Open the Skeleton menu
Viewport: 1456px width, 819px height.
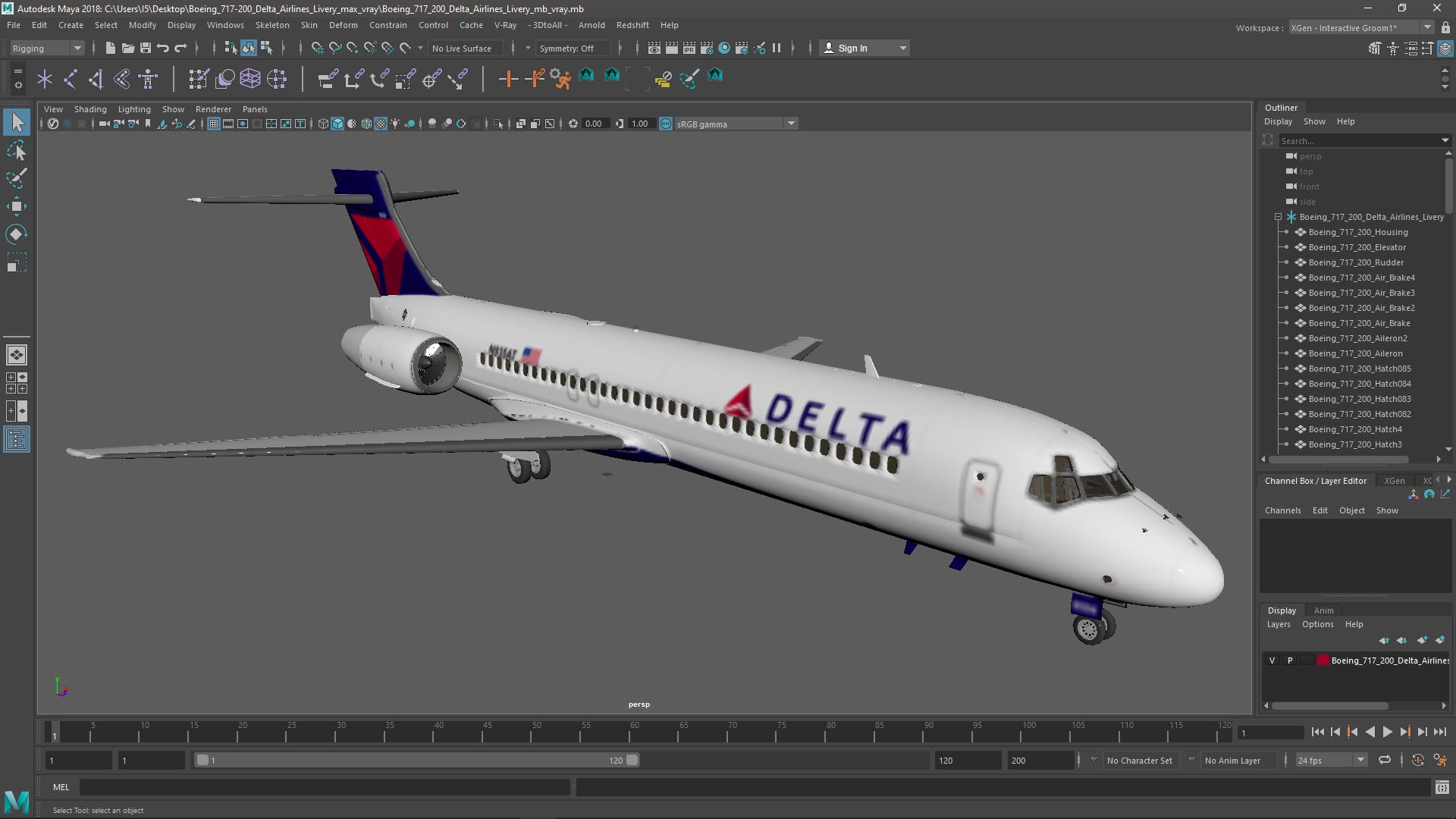272,25
